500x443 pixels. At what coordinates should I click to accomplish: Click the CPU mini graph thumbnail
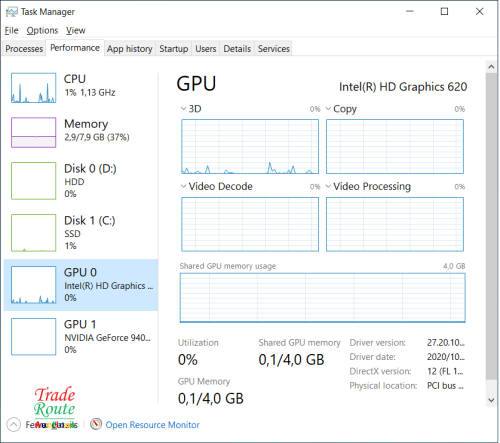pos(33,88)
